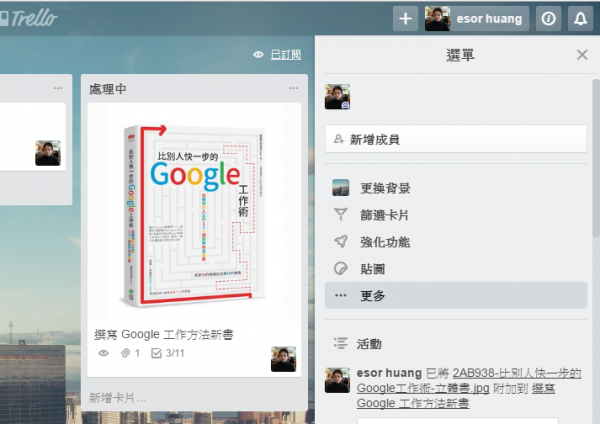Click the add member person icon
The width and height of the screenshot is (600, 424).
[339, 139]
